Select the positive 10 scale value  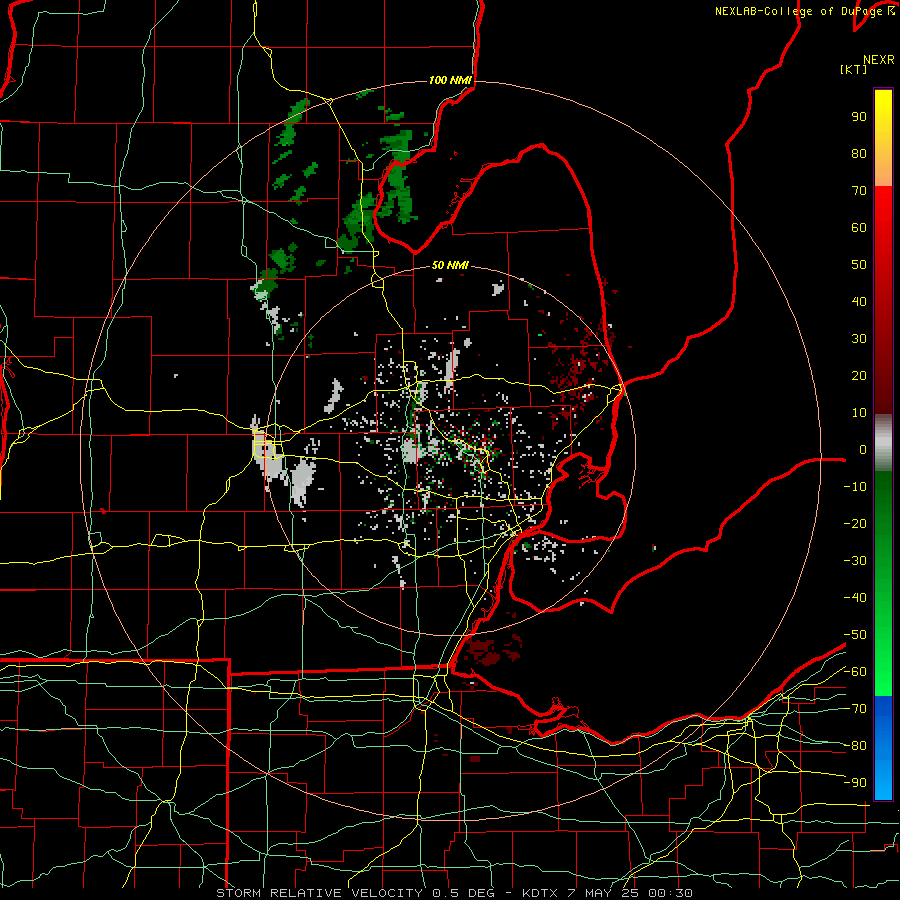[x=859, y=413]
